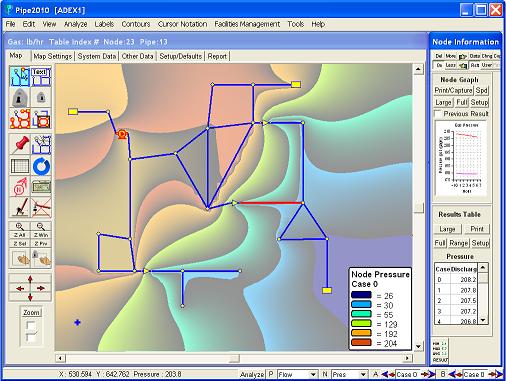Image resolution: width=506 pixels, height=381 pixels.
Task: Click the Z Prv zoom button
Action: click(41, 243)
